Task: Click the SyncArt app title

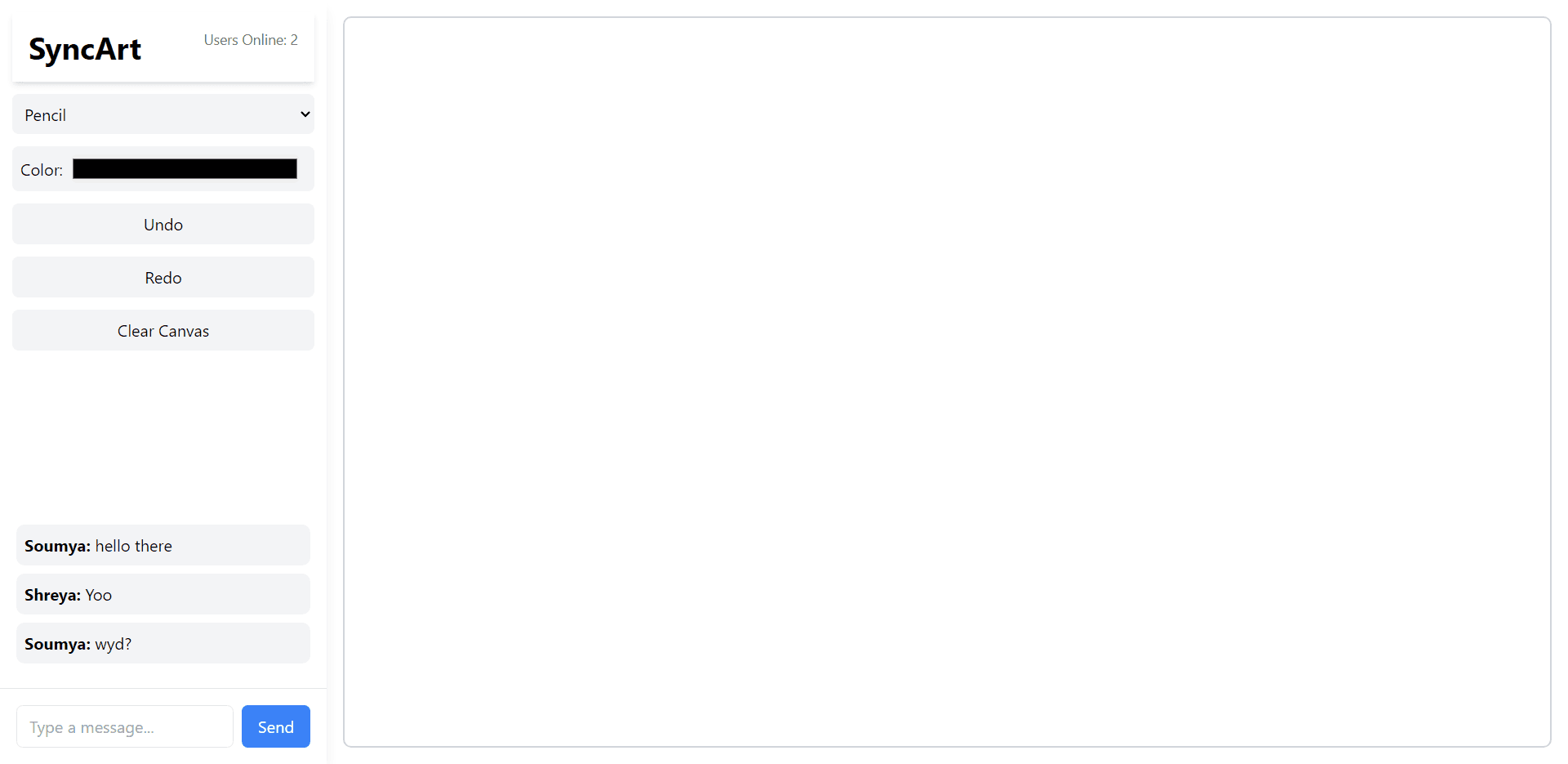Action: point(85,49)
